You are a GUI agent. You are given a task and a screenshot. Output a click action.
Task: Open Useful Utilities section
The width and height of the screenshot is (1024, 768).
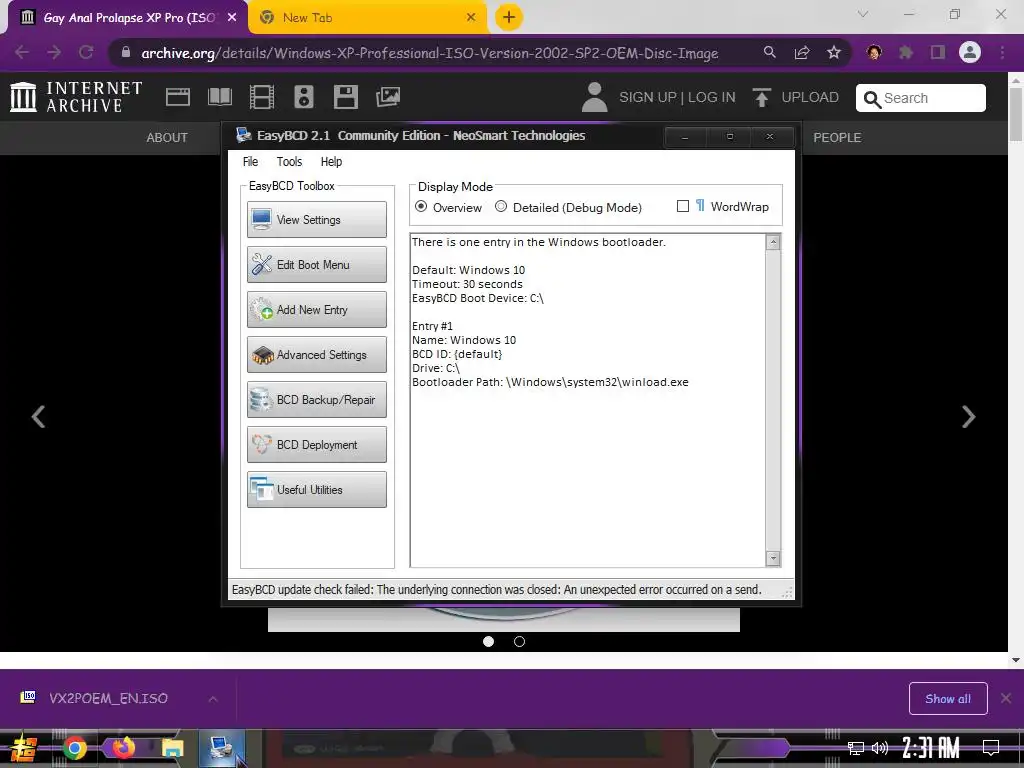click(317, 490)
